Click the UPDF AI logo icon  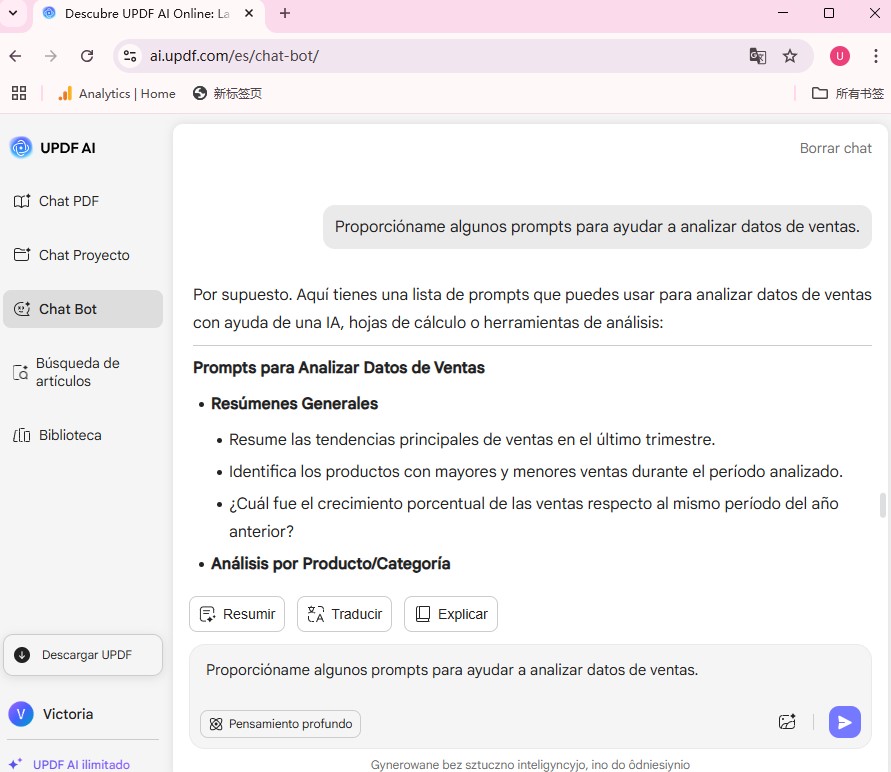point(21,148)
